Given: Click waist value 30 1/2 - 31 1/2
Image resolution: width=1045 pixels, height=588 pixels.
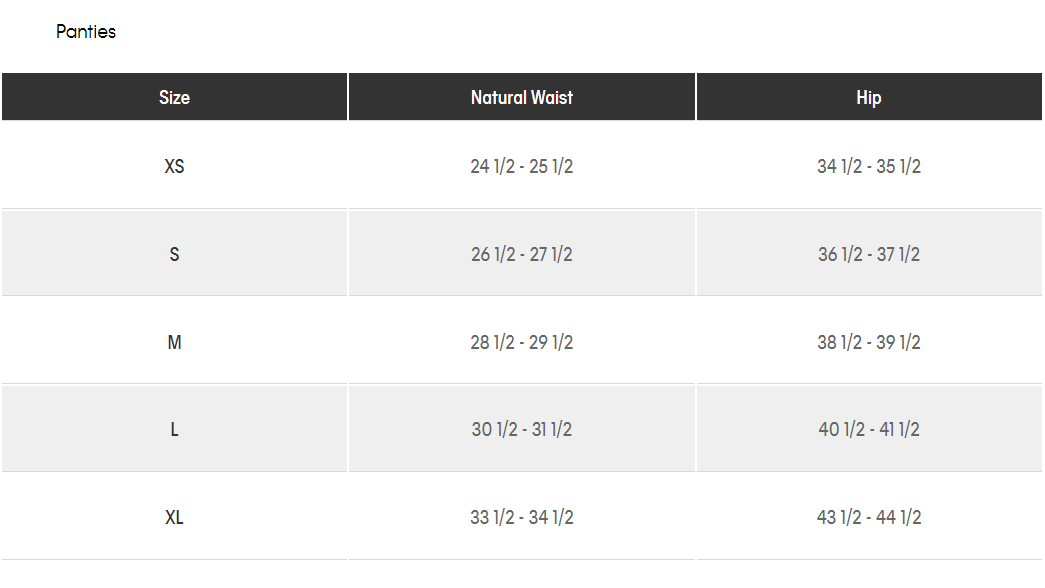Looking at the screenshot, I should point(522,429).
